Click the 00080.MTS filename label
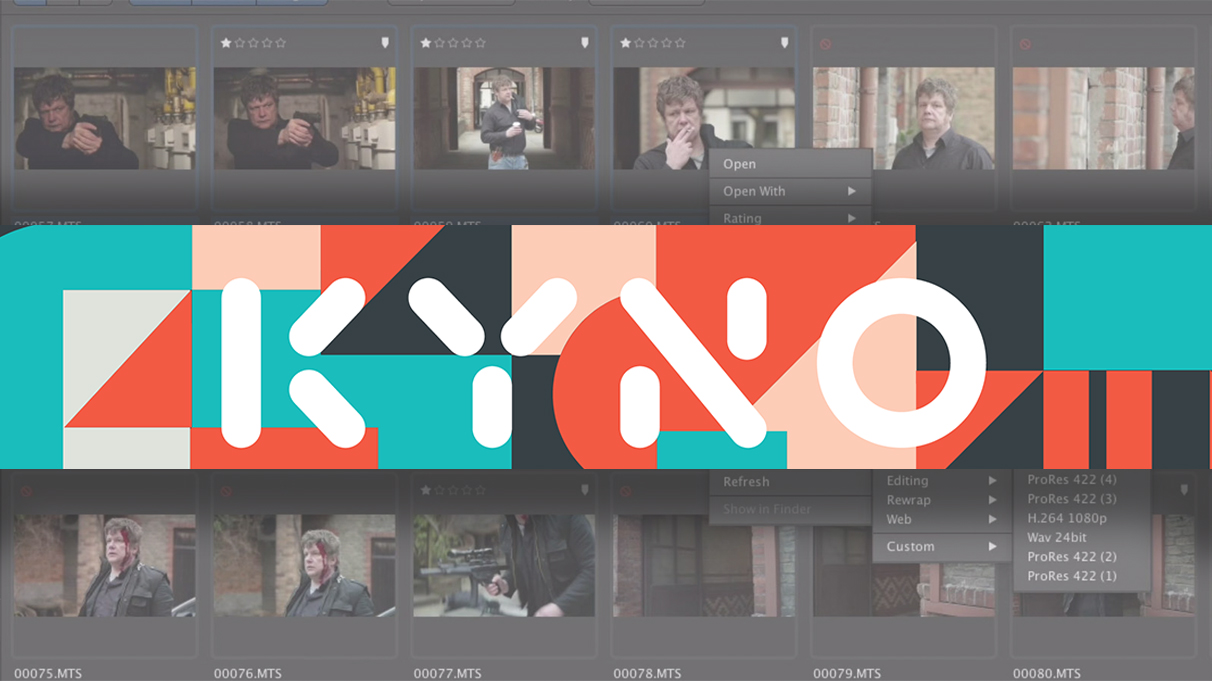The width and height of the screenshot is (1212, 682). tap(1047, 674)
